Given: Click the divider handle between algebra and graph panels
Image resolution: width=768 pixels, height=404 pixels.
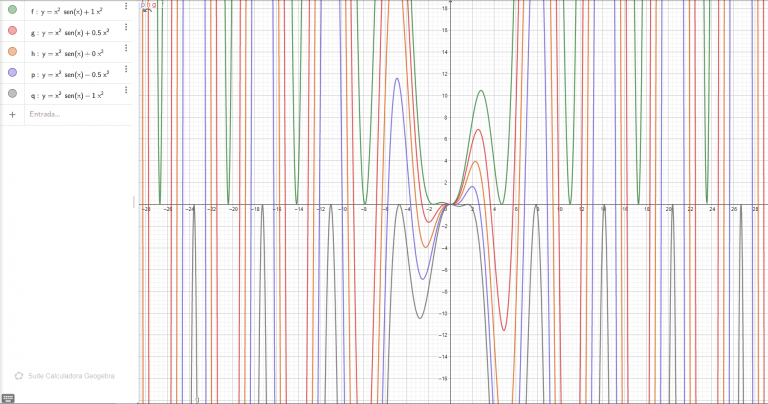Looking at the screenshot, I should coord(134,202).
